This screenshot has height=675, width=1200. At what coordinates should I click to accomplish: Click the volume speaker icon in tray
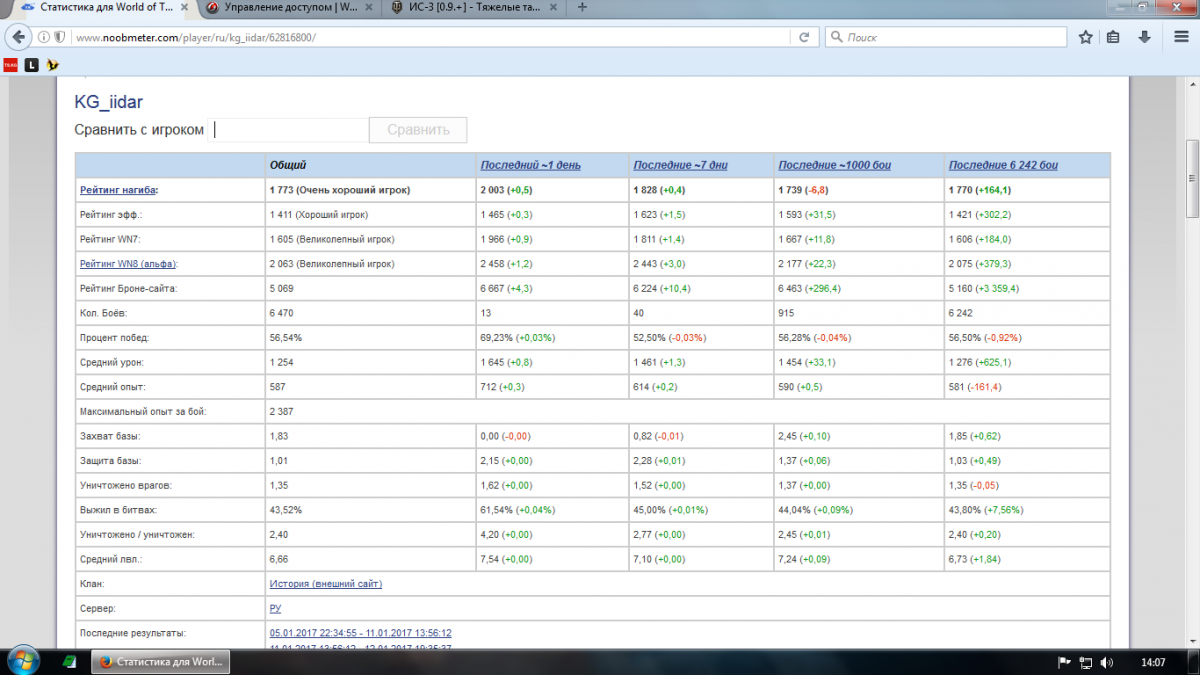click(x=1107, y=662)
